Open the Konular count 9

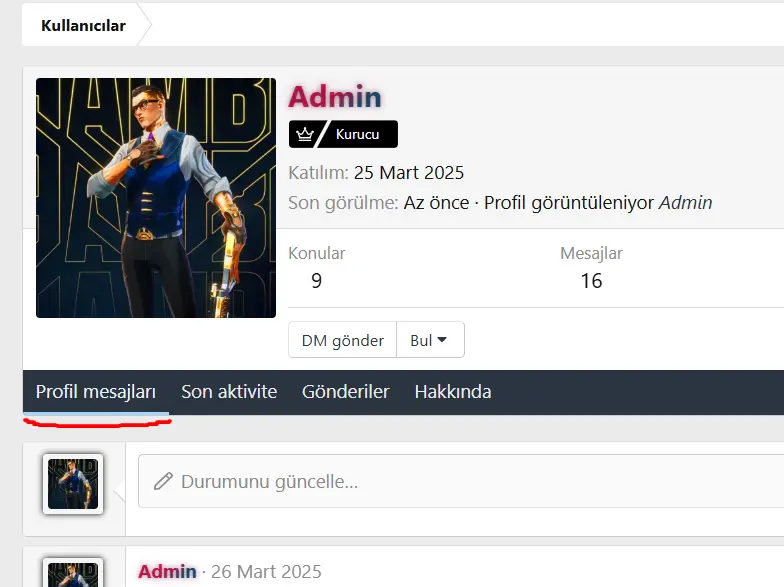316,280
